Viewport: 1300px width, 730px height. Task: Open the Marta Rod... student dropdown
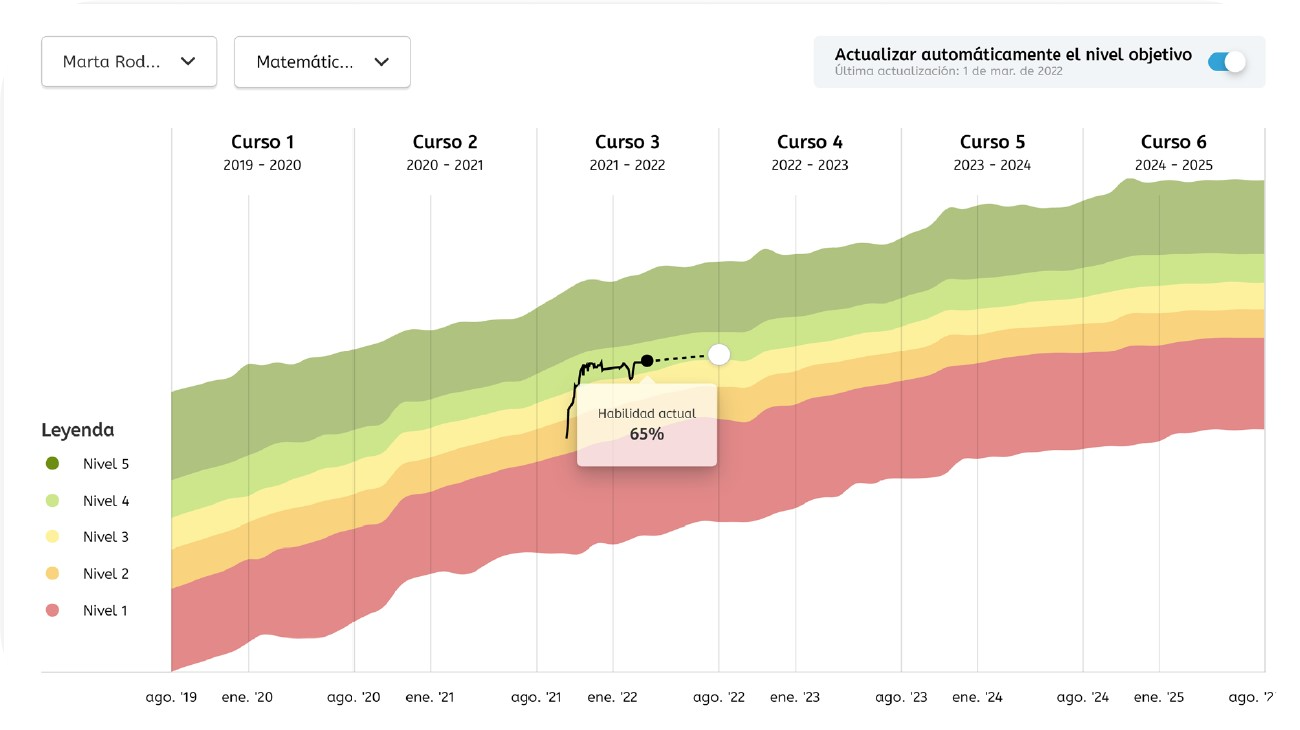128,61
